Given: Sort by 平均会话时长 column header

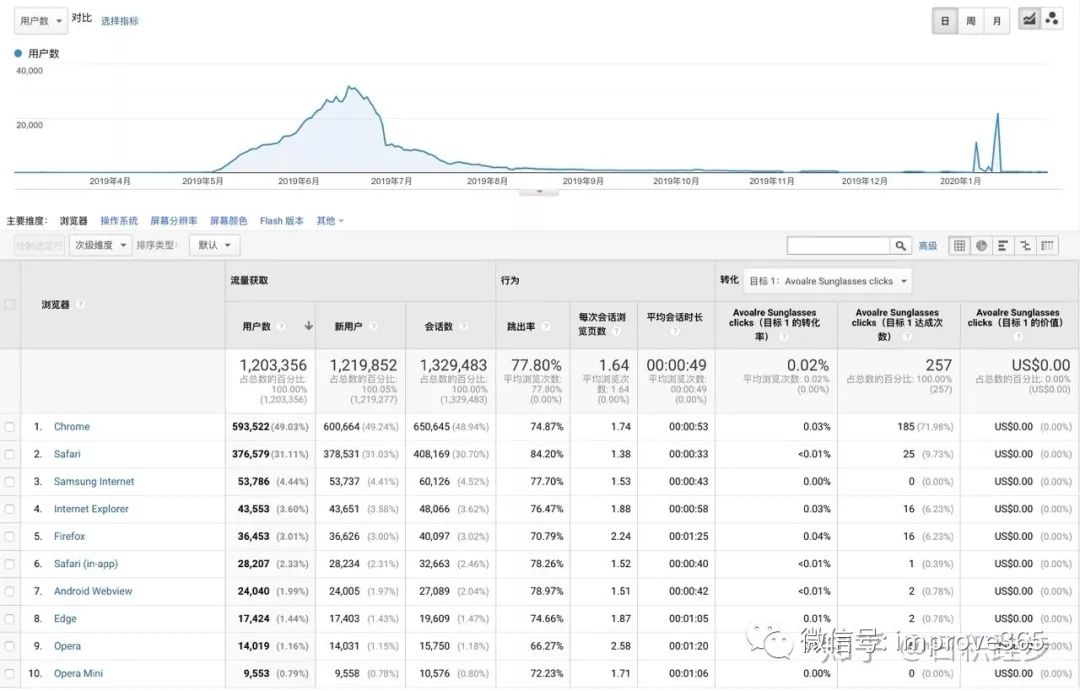Looking at the screenshot, I should click(x=674, y=318).
